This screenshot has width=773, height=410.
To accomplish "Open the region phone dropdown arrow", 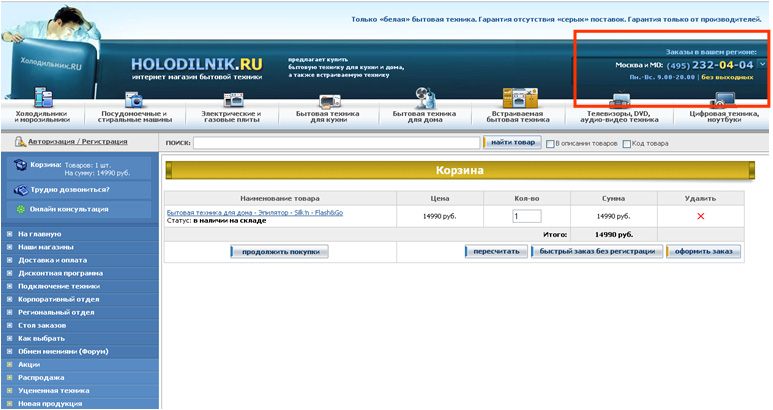I will [x=763, y=64].
